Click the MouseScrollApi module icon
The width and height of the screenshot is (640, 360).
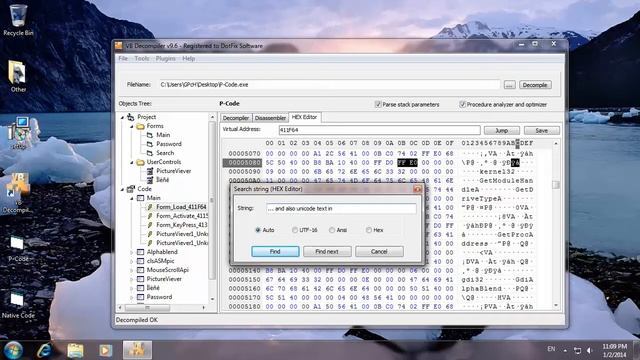(x=140, y=270)
